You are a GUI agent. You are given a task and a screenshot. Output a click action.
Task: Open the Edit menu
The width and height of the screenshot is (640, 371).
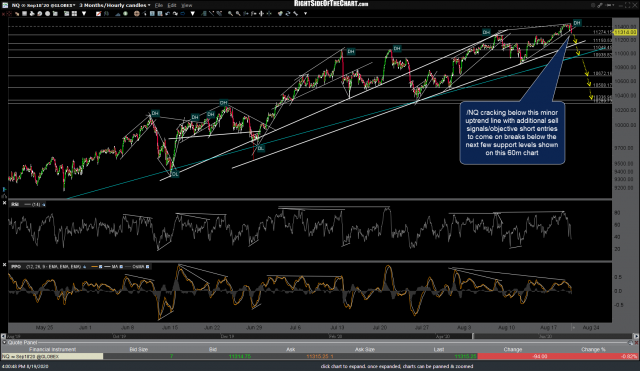tap(172, 5)
